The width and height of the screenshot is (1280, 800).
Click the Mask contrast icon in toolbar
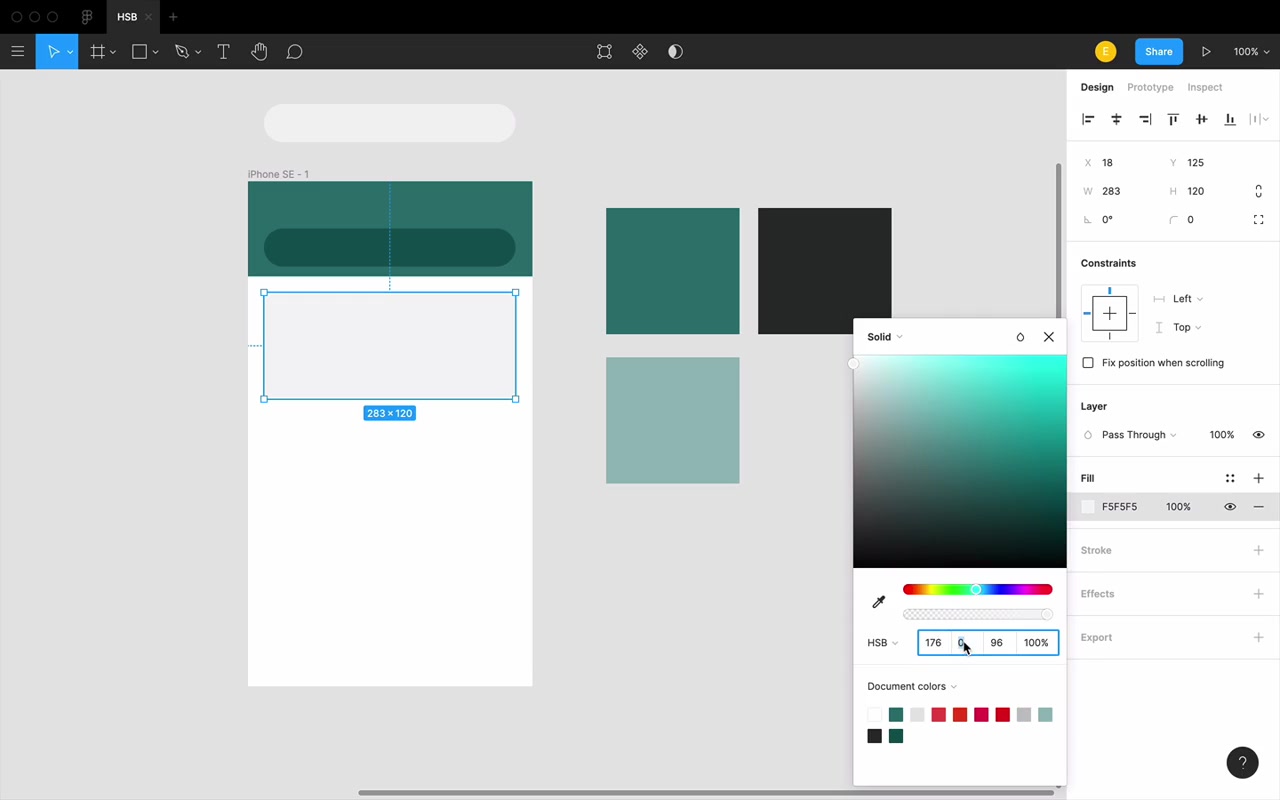[x=675, y=52]
